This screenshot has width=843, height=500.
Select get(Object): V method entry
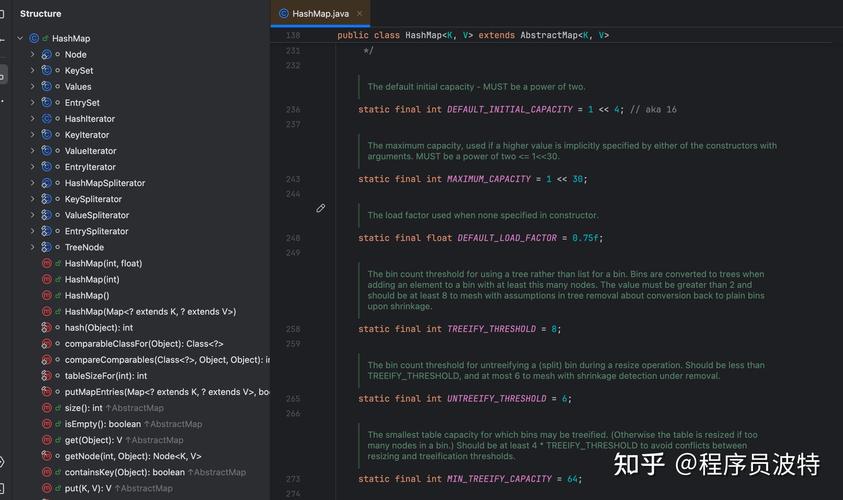[x=94, y=440]
